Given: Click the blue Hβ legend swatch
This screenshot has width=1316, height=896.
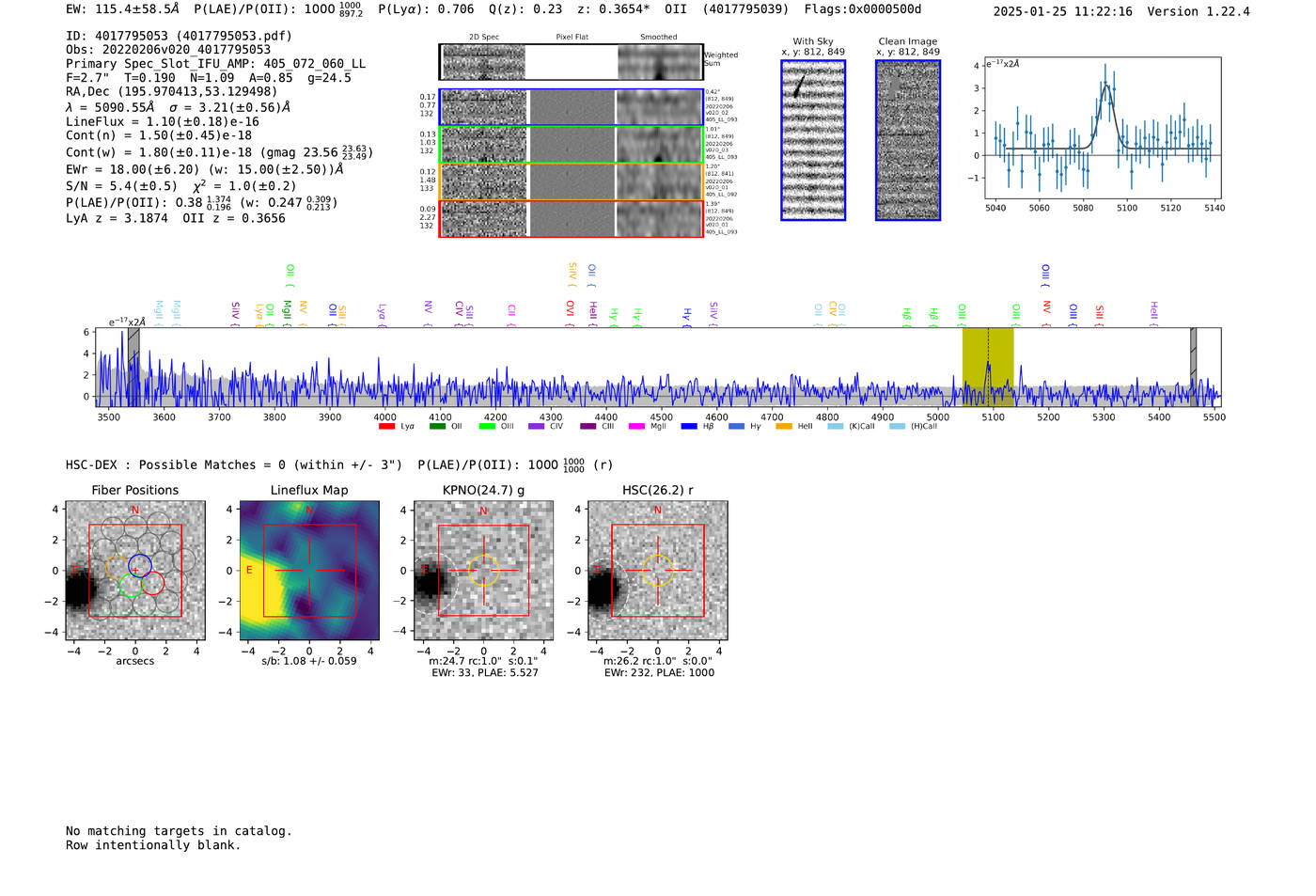Looking at the screenshot, I should (689, 427).
